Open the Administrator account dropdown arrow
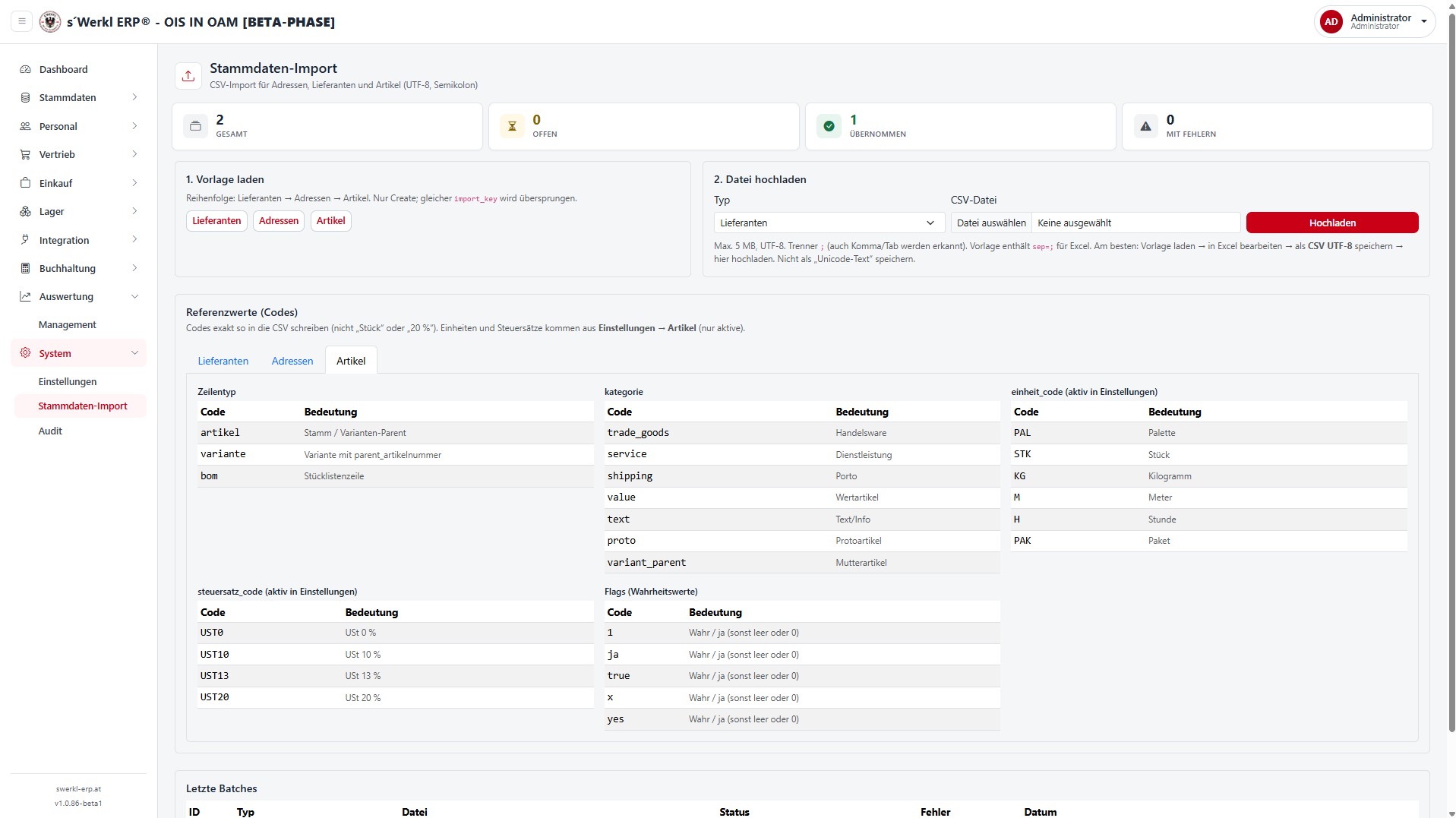This screenshot has width=1456, height=818. click(x=1424, y=21)
